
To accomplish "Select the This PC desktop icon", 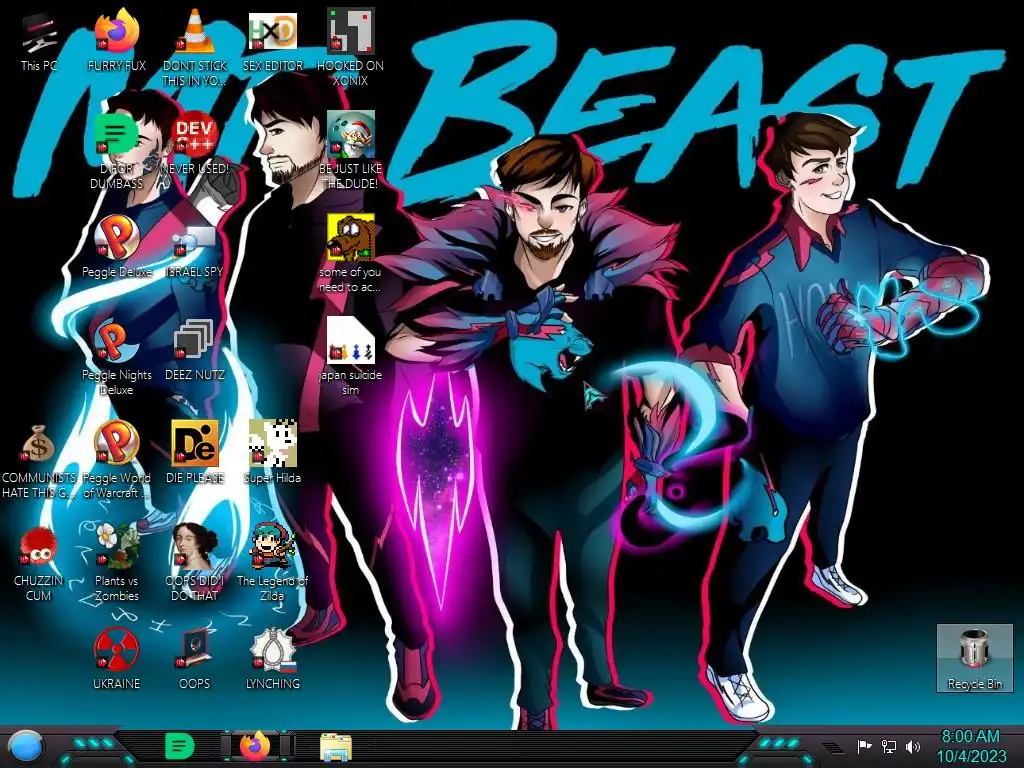I will (x=39, y=40).
